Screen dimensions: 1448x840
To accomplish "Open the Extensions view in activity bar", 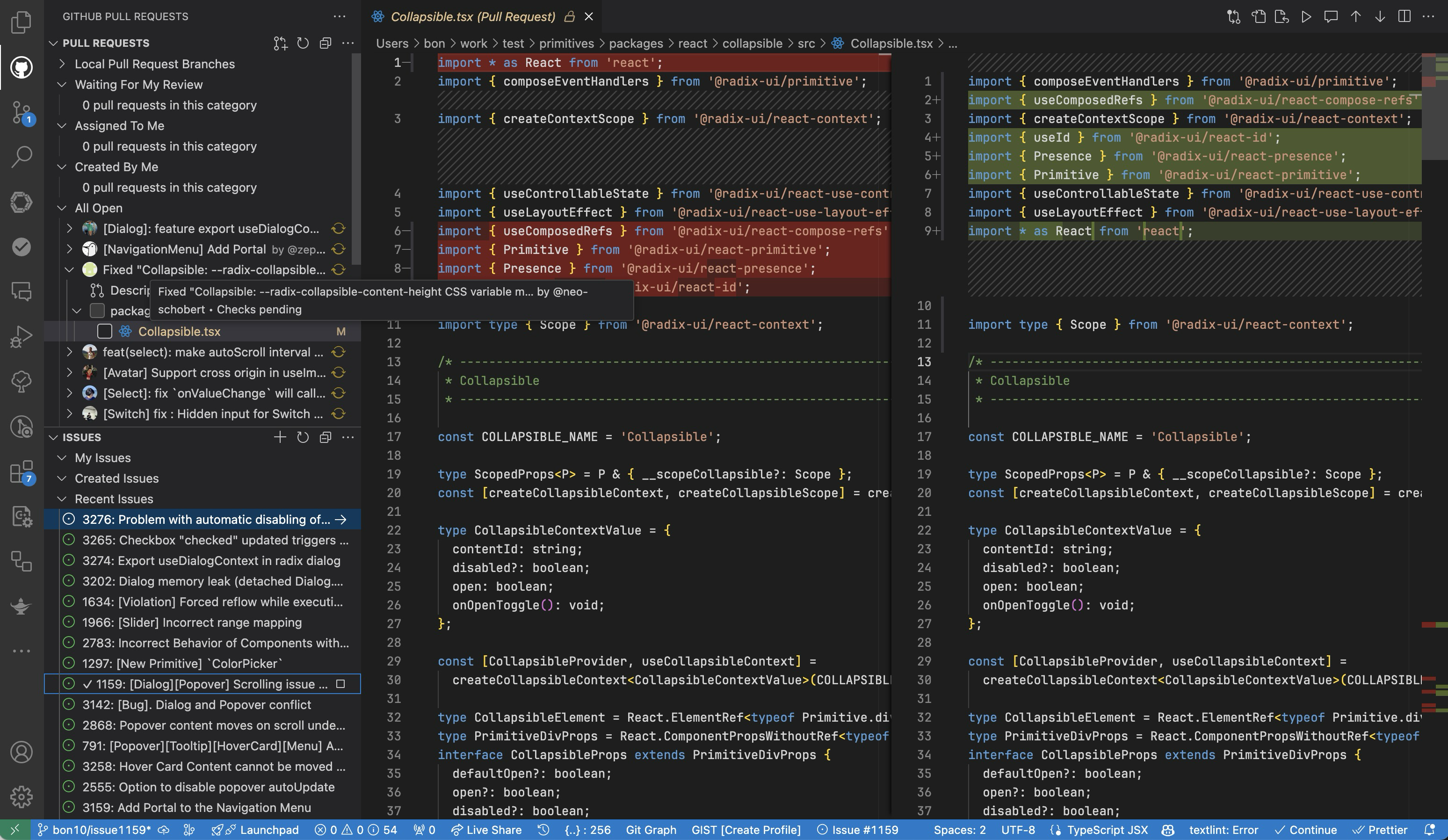I will (21, 472).
